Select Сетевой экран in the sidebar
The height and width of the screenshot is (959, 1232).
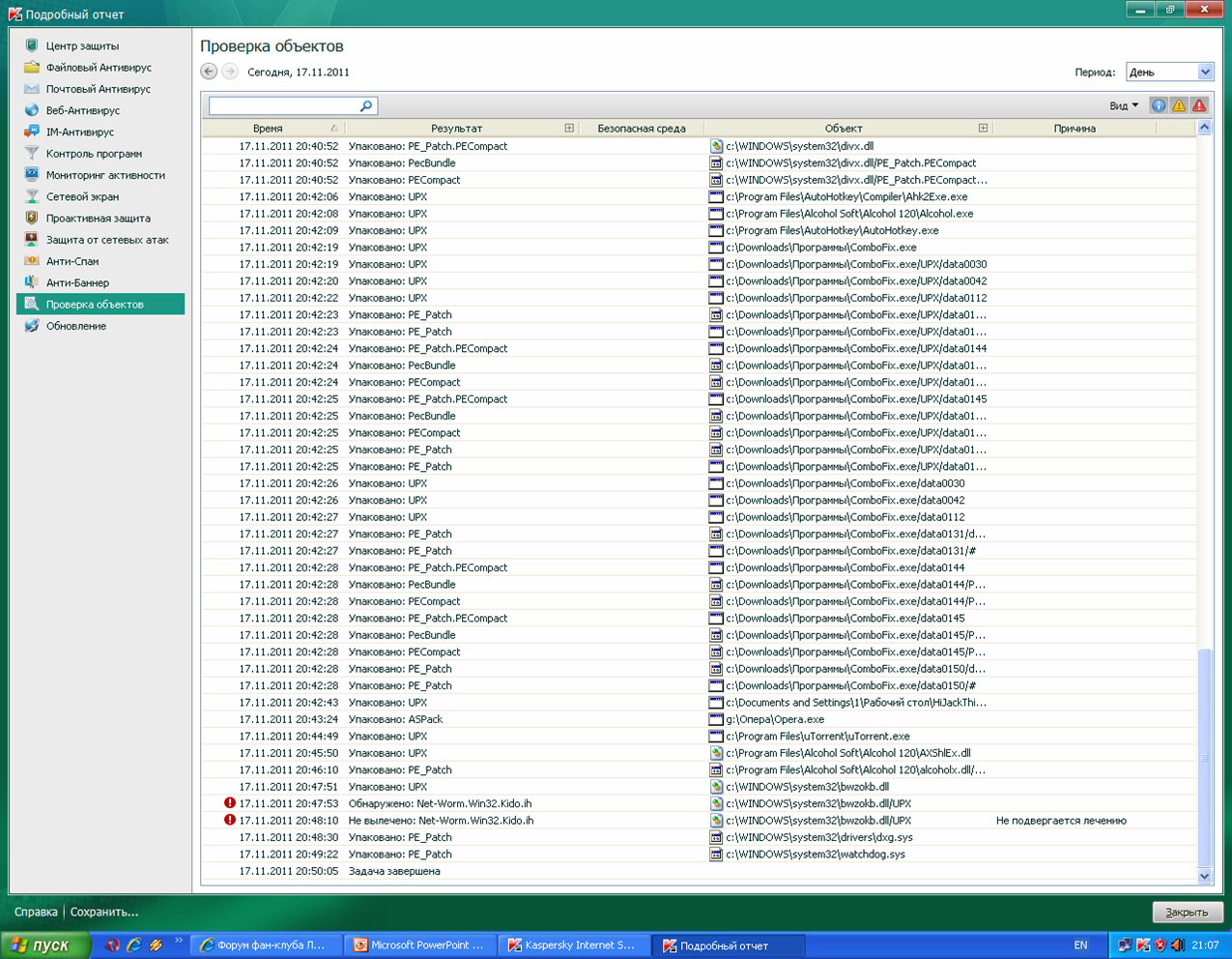(82, 196)
